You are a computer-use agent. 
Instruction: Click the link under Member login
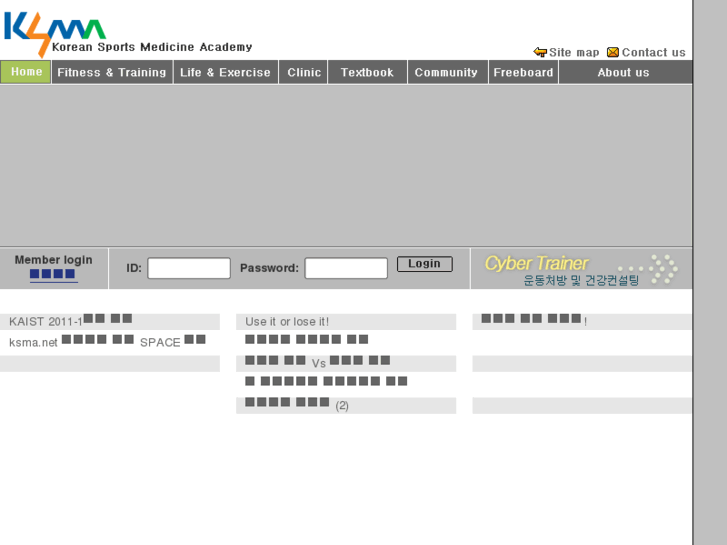click(x=53, y=274)
